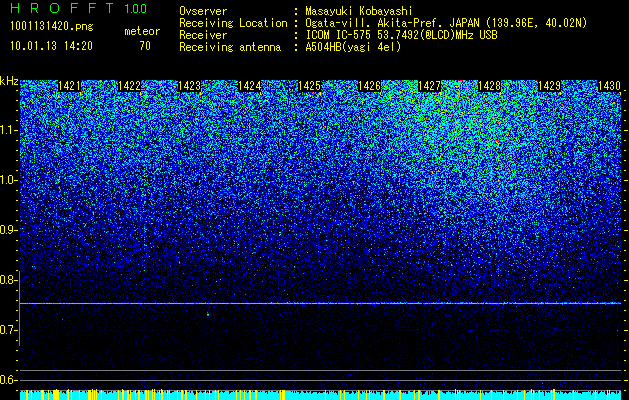Click the 1429 time marker
The height and width of the screenshot is (400, 629).
549,86
